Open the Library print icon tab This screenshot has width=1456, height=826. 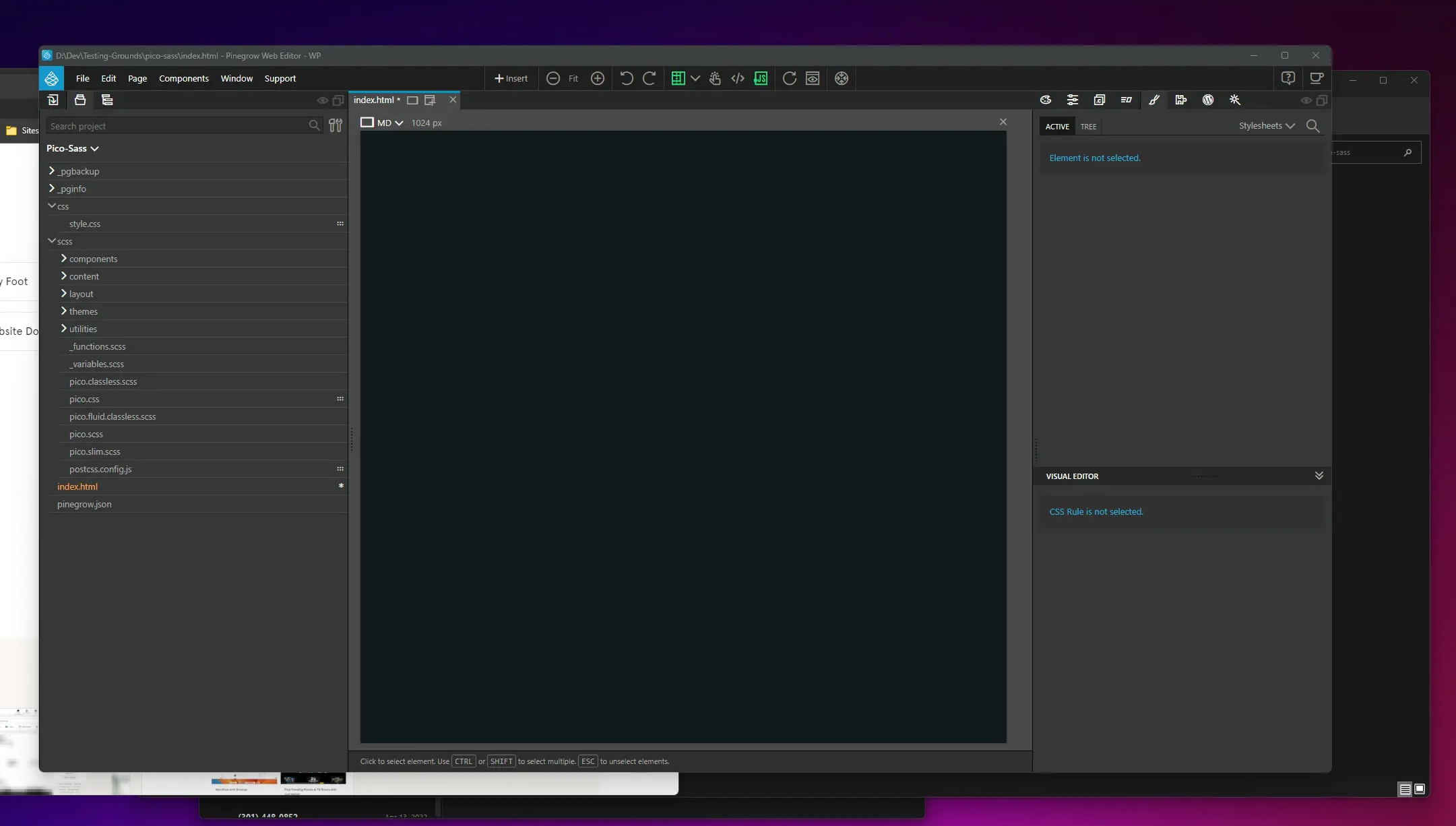80,100
